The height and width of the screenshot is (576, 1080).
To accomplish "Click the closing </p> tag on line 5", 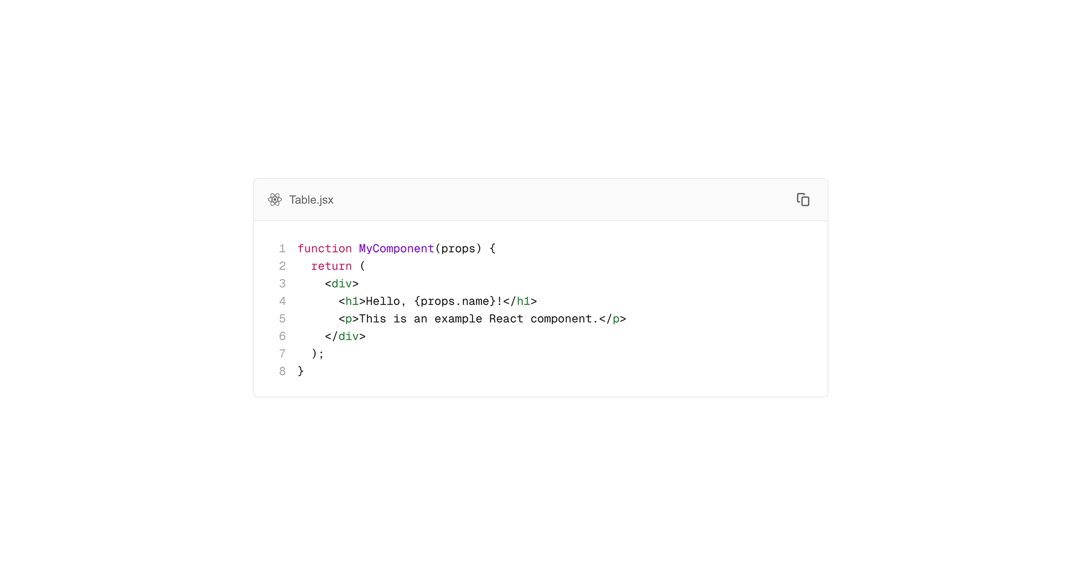I will click(x=612, y=319).
